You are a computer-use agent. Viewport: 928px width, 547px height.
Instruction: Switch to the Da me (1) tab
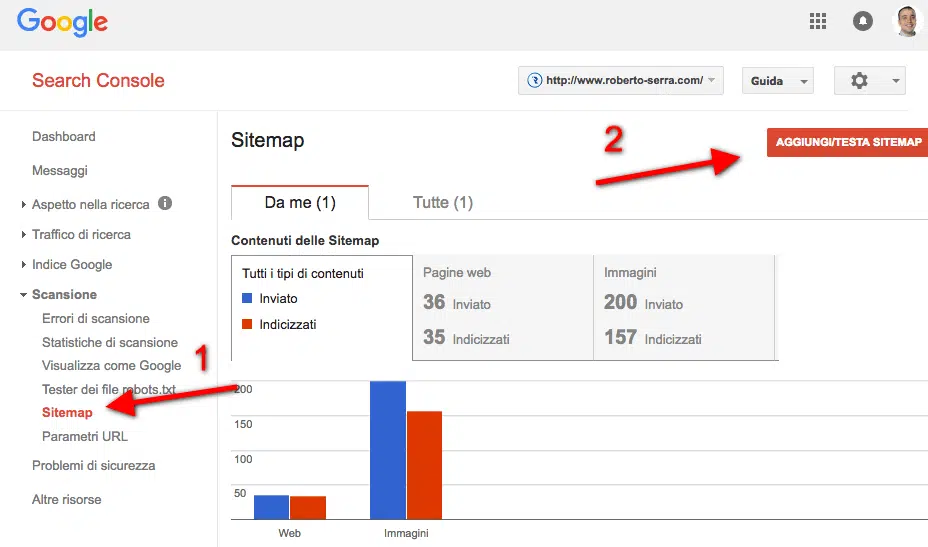coord(300,202)
